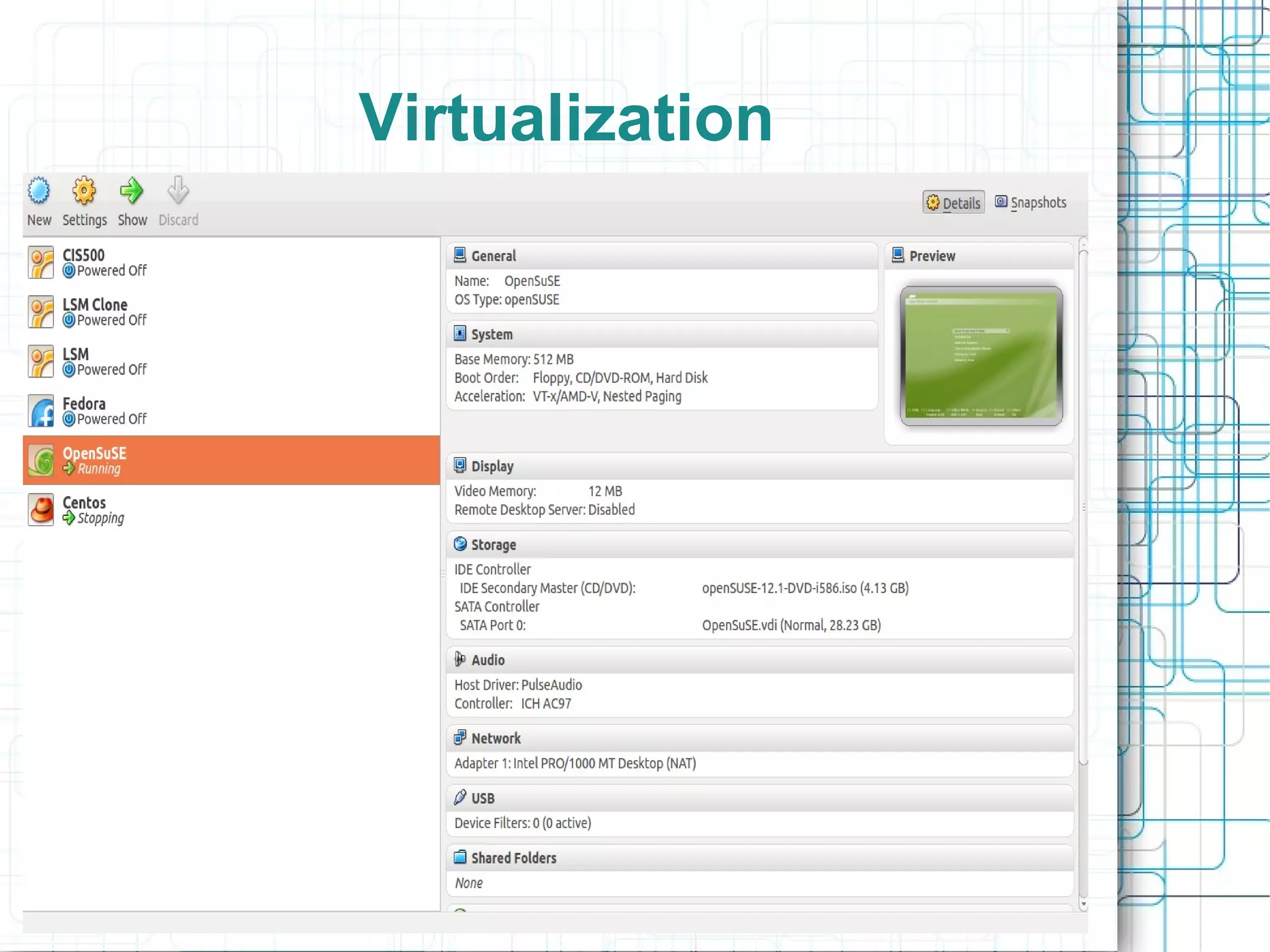
Task: Click the 'SATA Port 0:' label
Action: click(492, 625)
